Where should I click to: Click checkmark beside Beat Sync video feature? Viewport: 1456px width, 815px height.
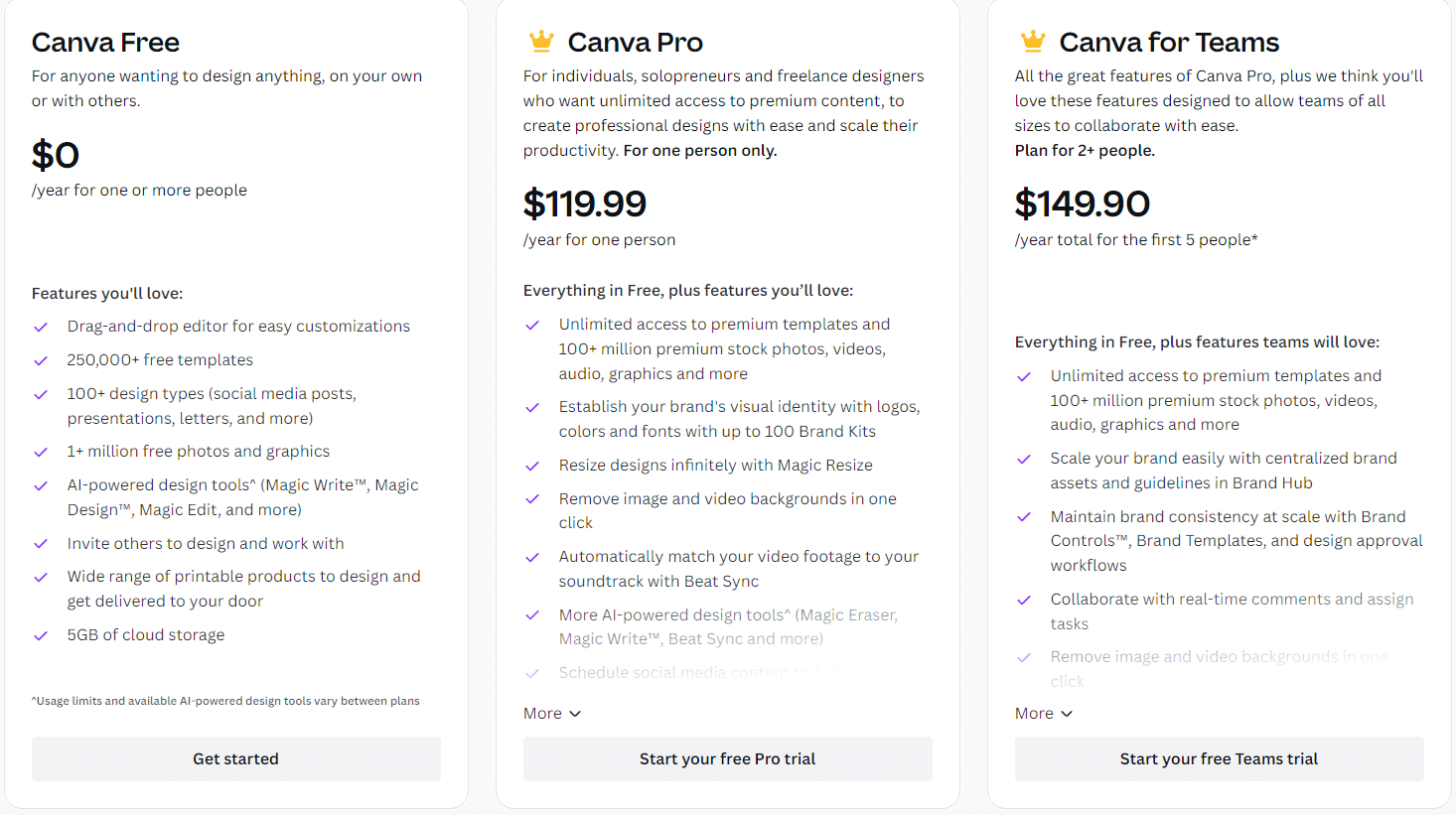point(532,557)
